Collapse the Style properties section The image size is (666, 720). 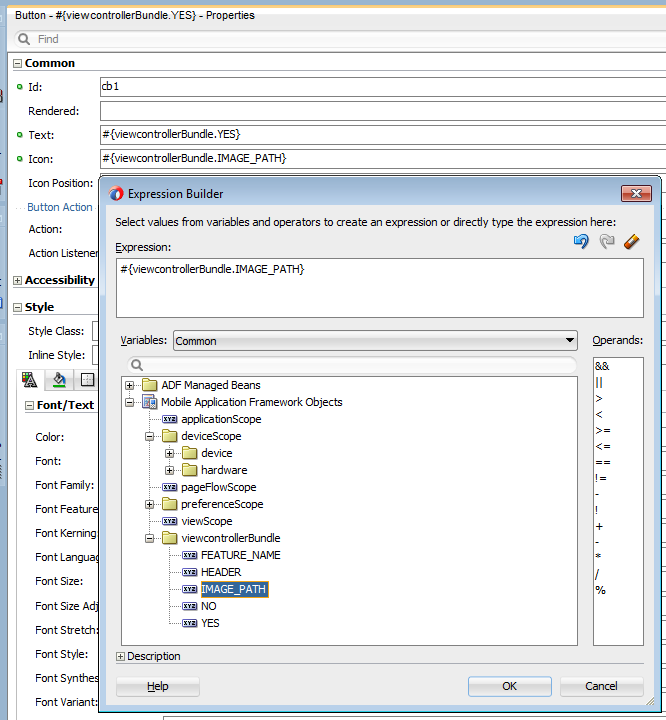click(17, 307)
